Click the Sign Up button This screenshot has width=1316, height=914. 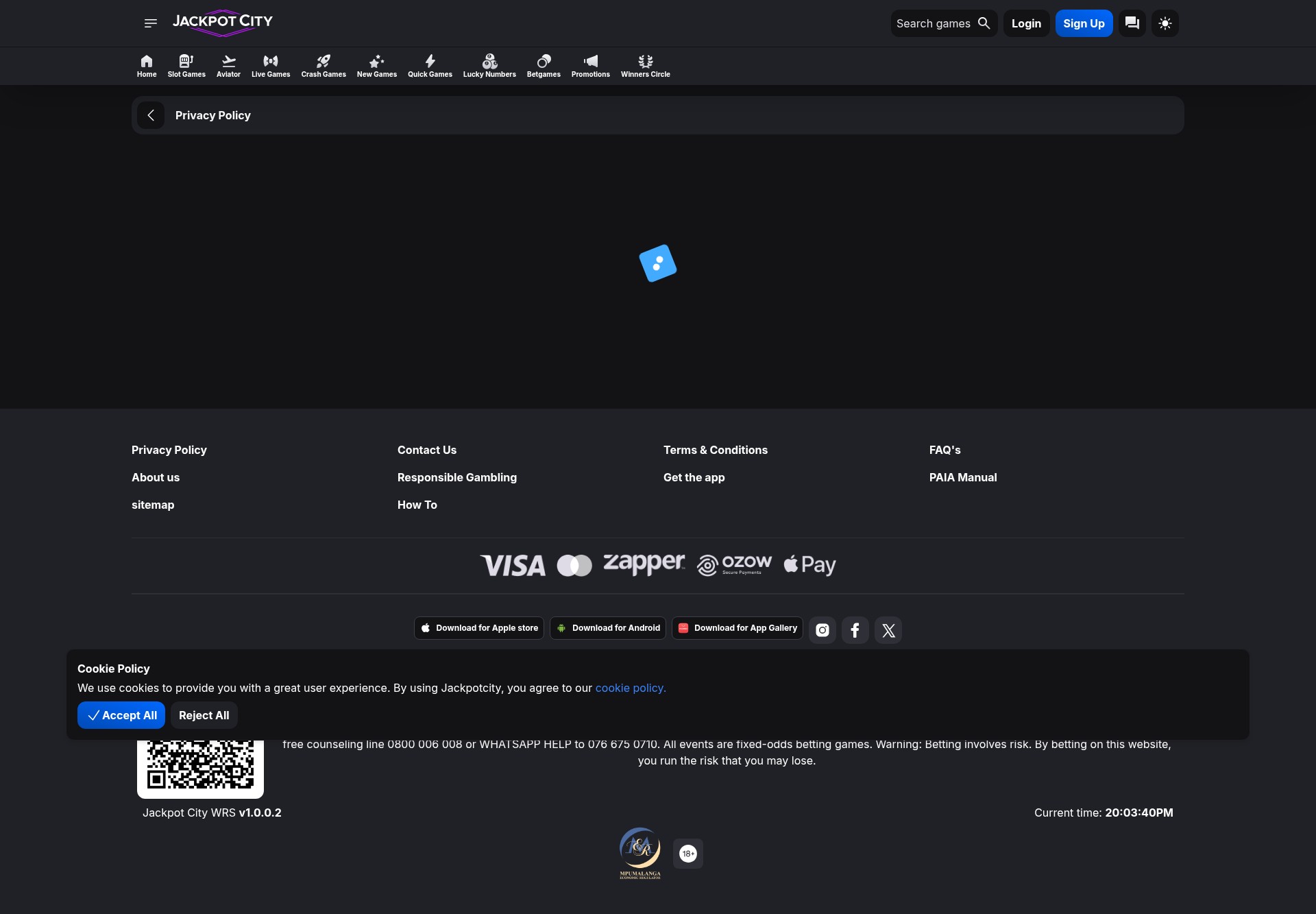point(1084,23)
